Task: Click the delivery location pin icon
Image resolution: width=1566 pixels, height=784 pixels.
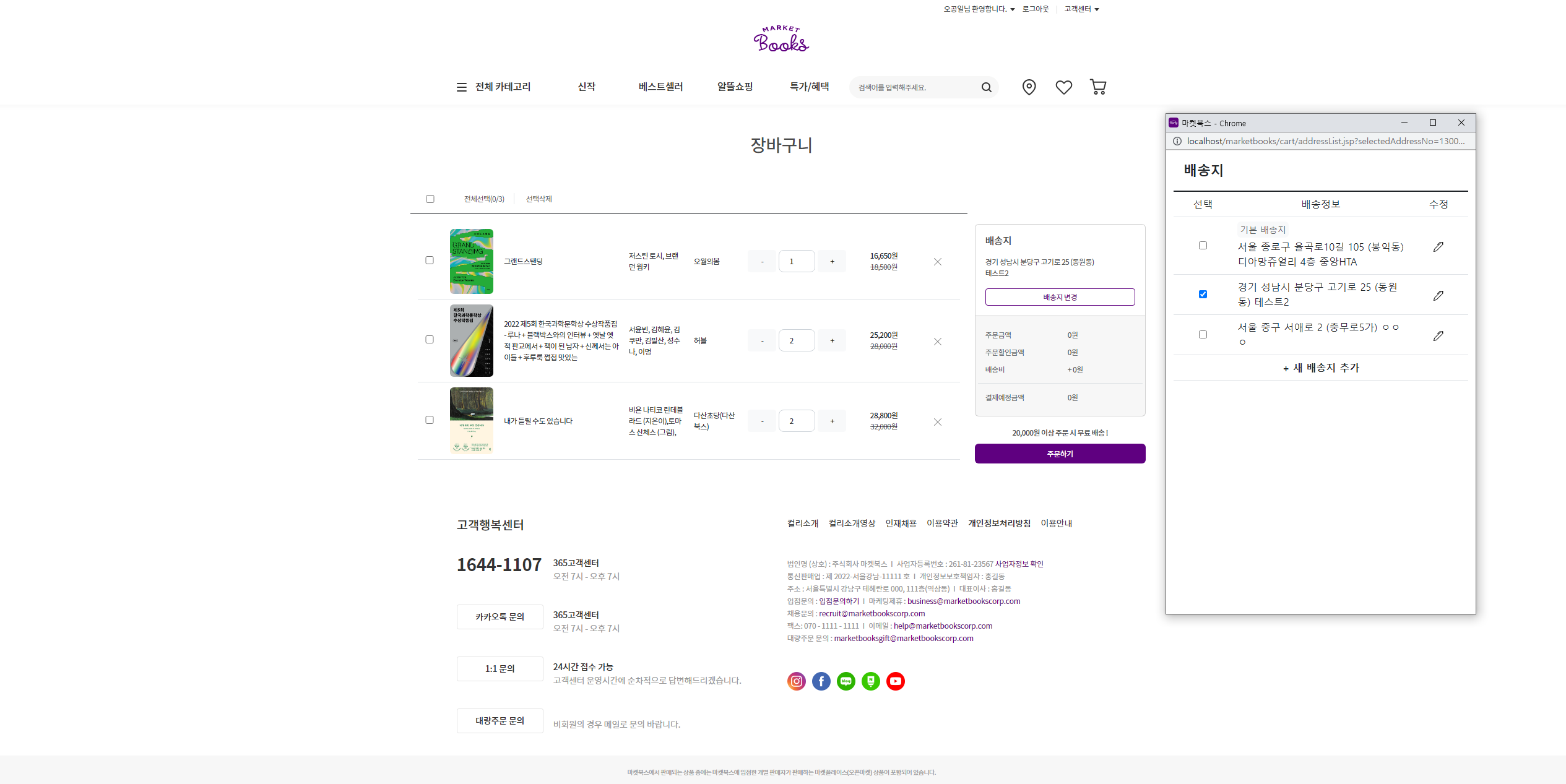Action: click(1029, 87)
